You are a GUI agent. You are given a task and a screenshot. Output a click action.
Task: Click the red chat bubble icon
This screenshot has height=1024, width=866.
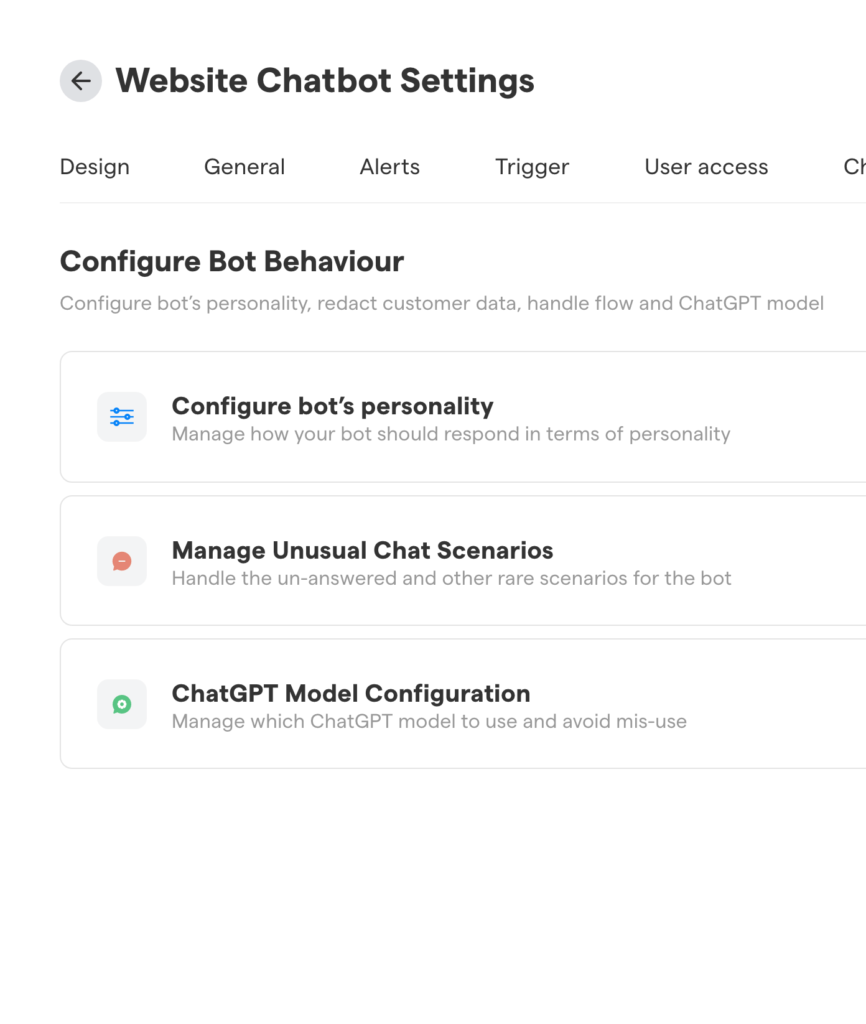pyautogui.click(x=122, y=561)
